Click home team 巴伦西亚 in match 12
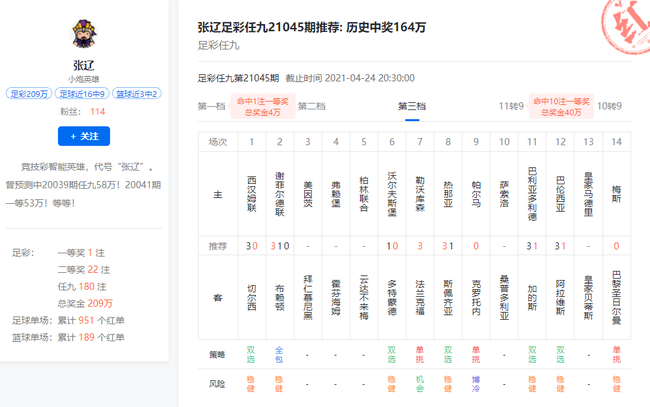This screenshot has height=407, width=650. click(x=560, y=194)
